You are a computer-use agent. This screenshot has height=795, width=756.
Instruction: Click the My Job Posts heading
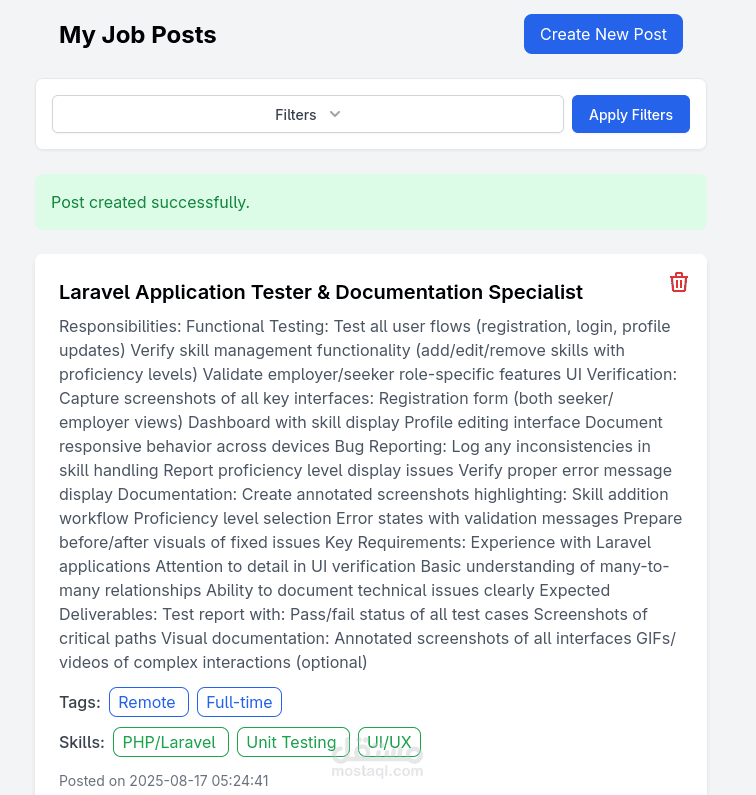click(138, 35)
